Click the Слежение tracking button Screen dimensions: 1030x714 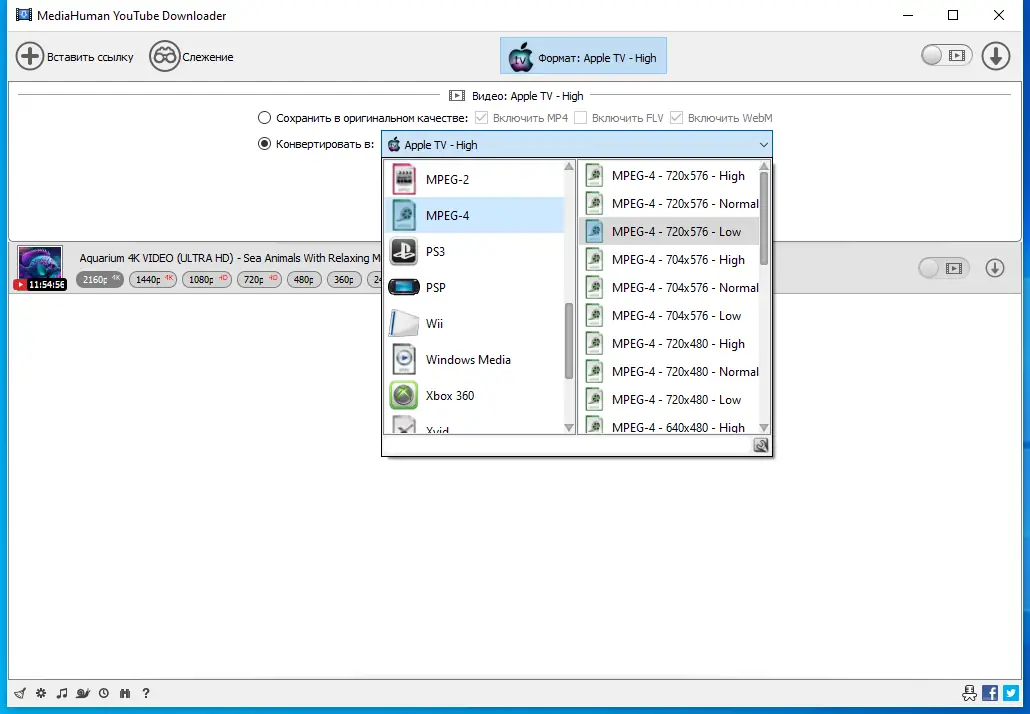point(192,56)
